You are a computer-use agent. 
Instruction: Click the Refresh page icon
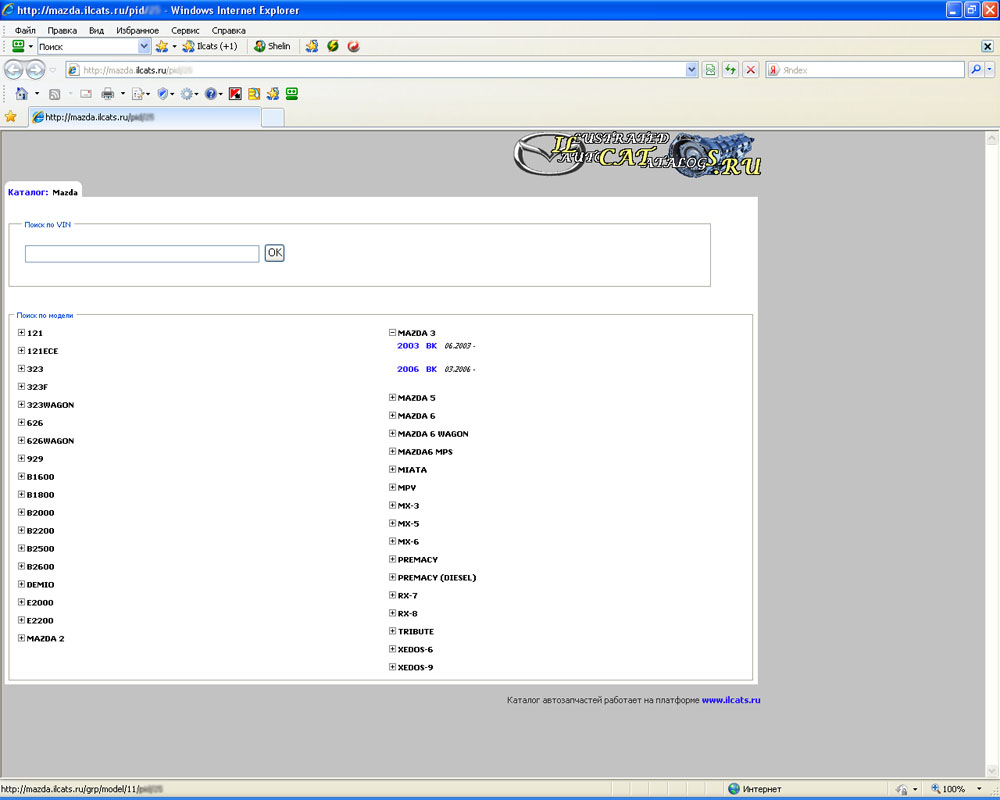[x=731, y=70]
